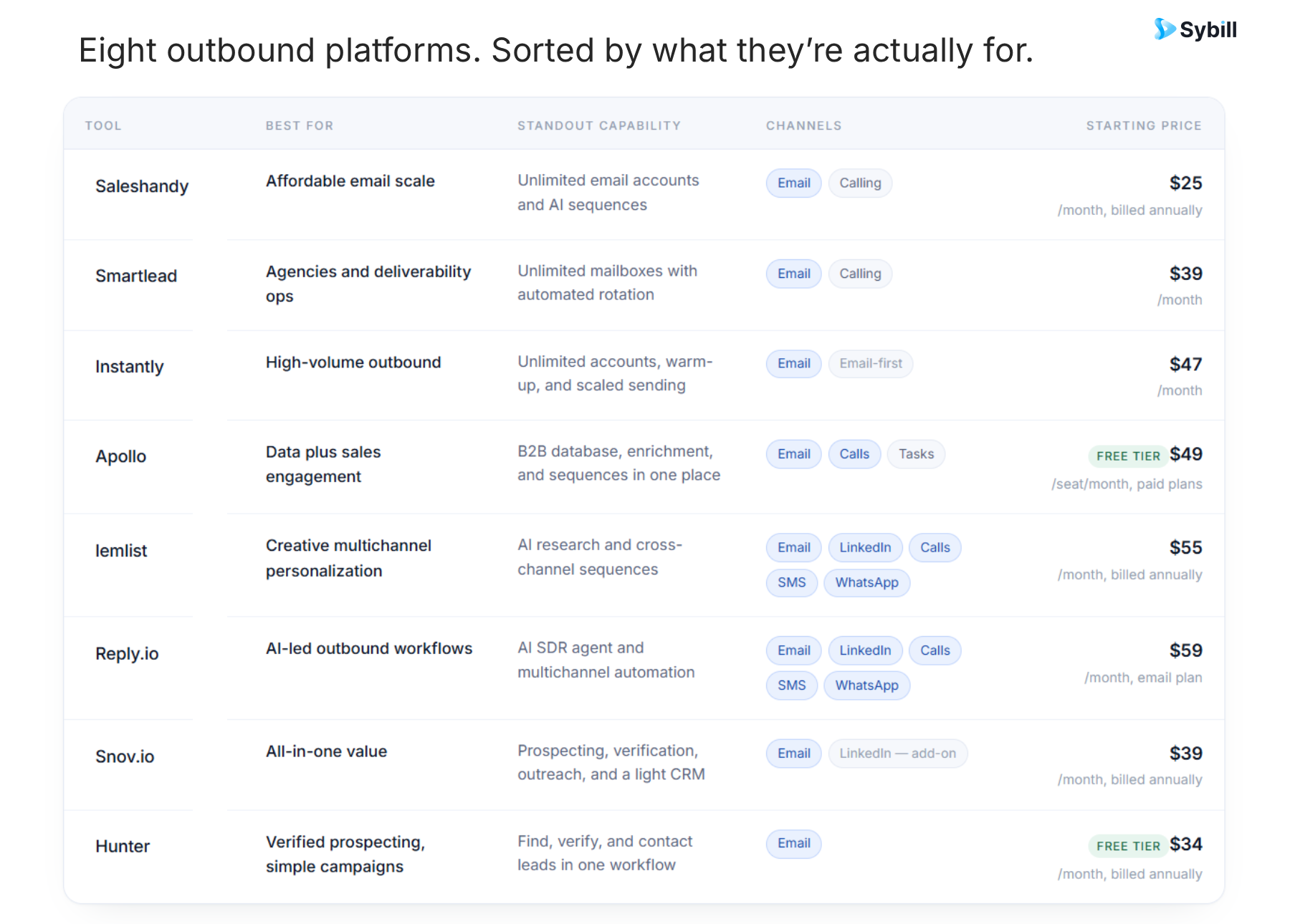The image size is (1290, 924).
Task: Click the SMS tag in Reply.io row
Action: pos(792,685)
